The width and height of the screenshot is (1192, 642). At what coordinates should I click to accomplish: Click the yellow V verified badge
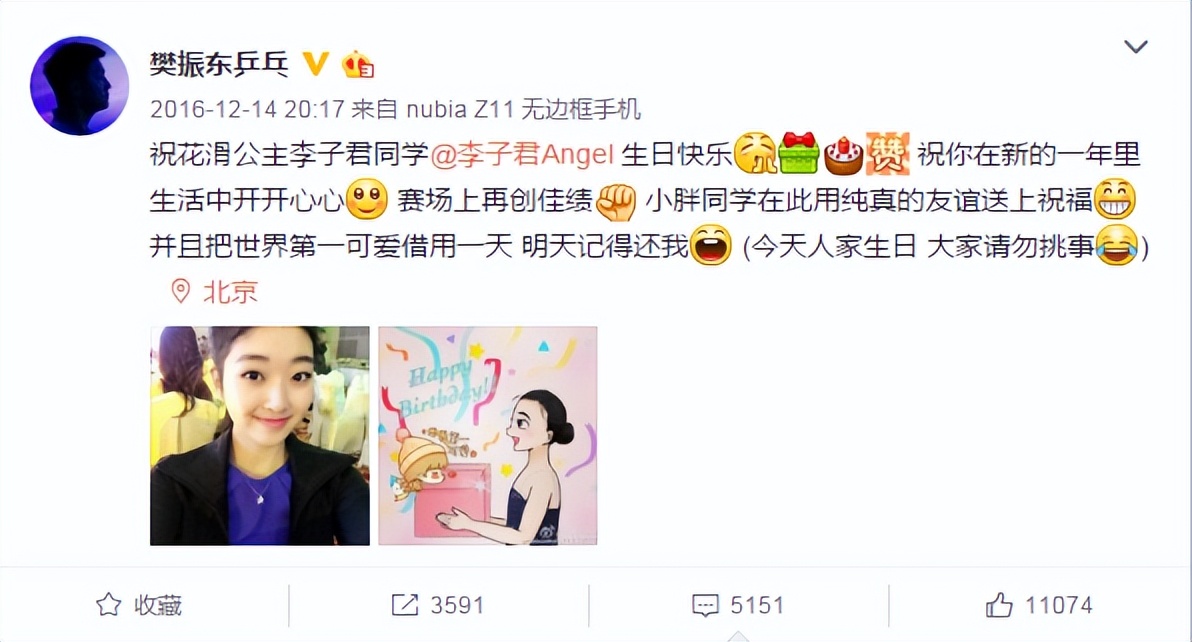click(315, 65)
